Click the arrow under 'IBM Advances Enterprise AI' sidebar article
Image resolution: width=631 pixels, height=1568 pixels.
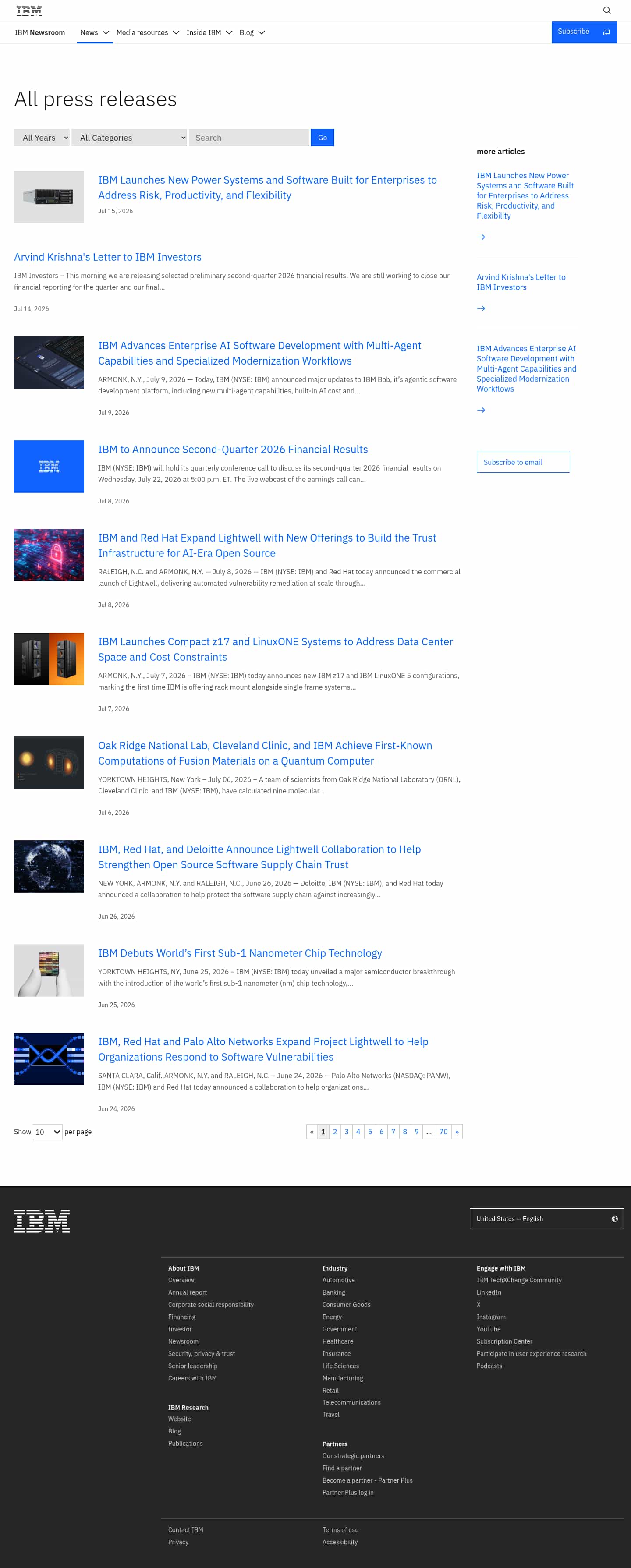(481, 410)
